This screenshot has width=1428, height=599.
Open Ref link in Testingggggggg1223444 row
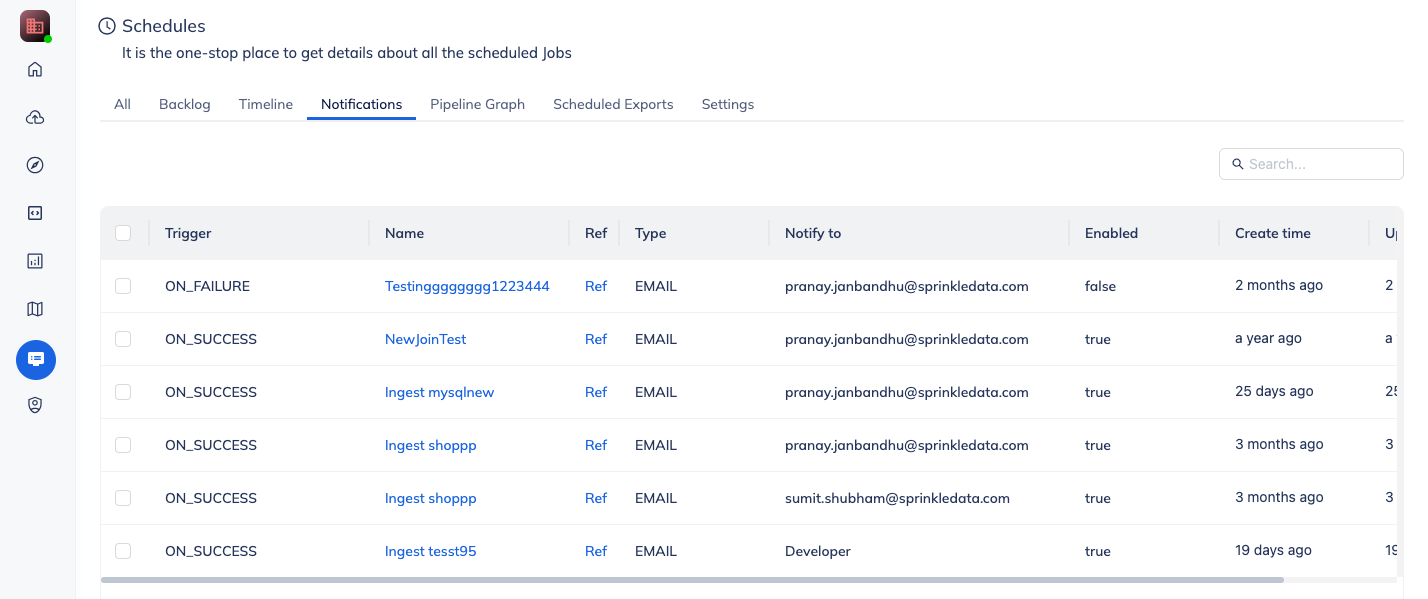click(596, 286)
